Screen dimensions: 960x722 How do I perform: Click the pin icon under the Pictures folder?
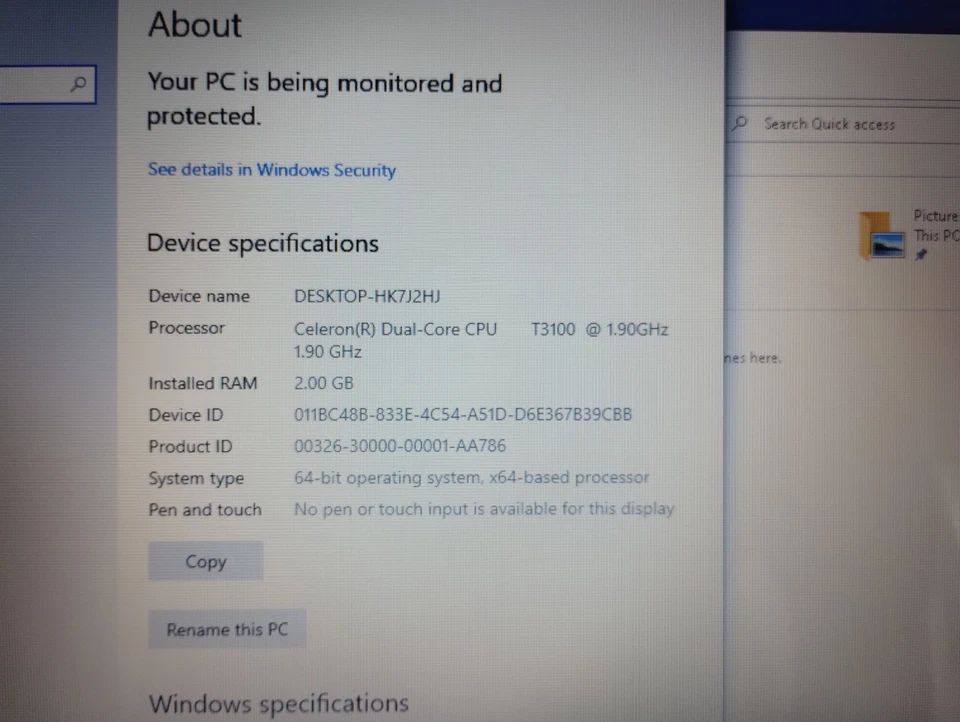[x=919, y=254]
